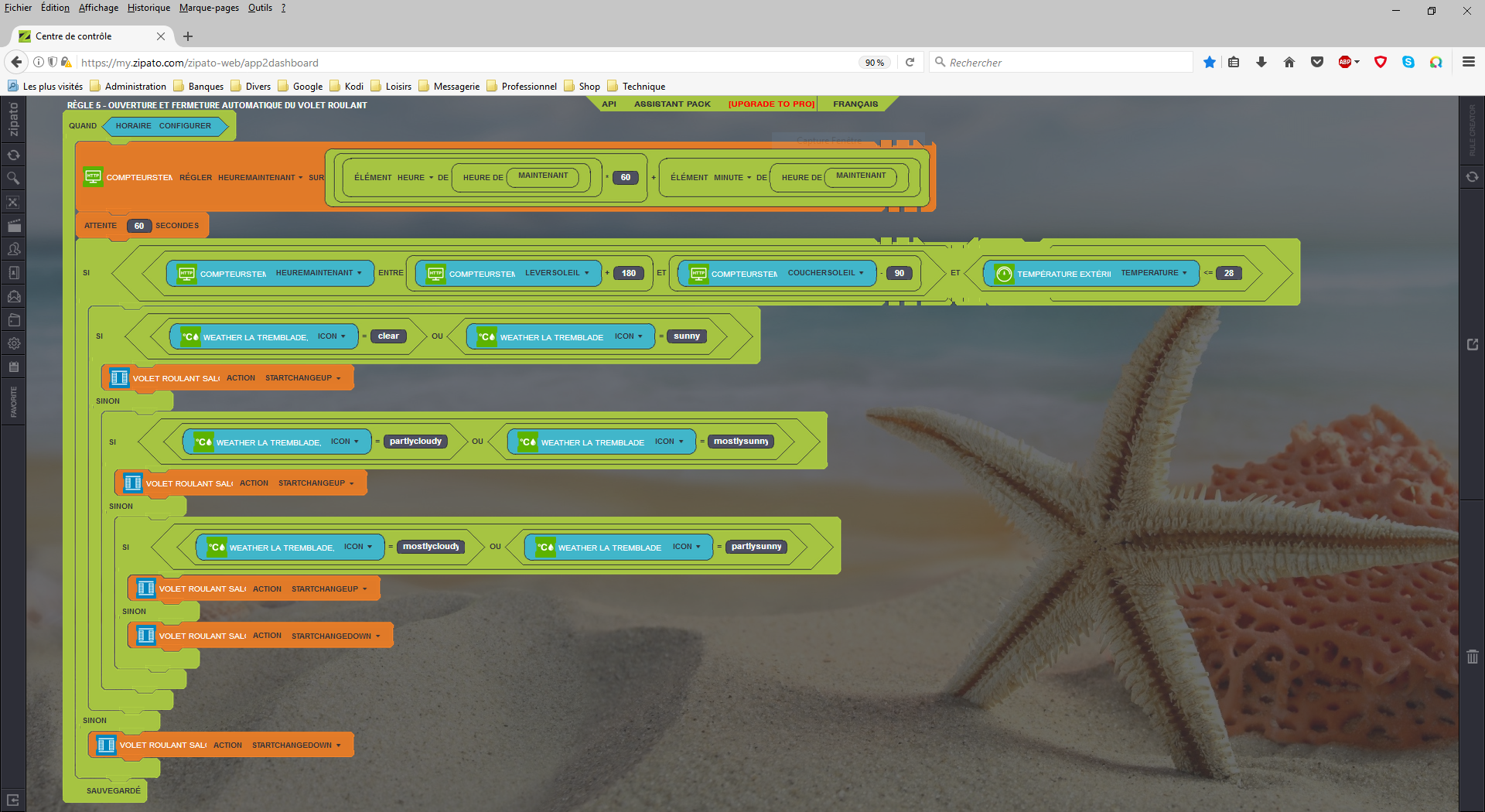The height and width of the screenshot is (812, 1485).
Task: Click the export icon in right panel
Action: [x=1472, y=344]
